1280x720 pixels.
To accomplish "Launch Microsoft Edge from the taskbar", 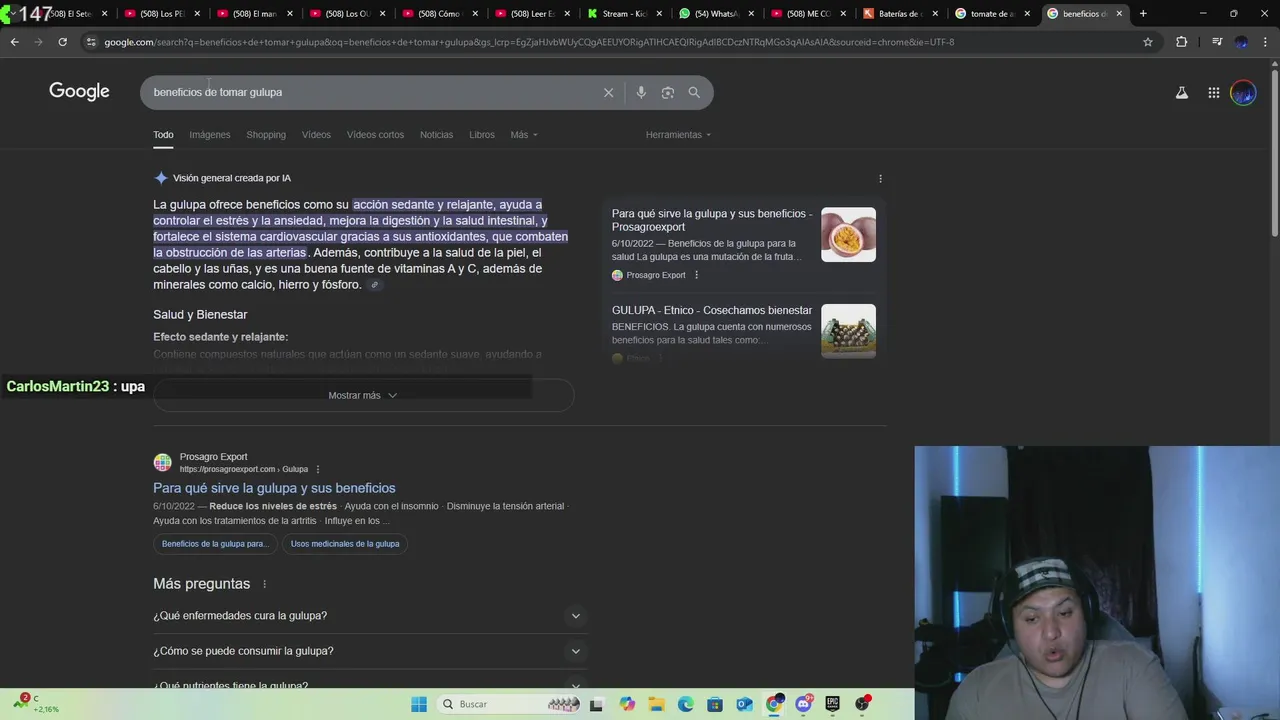I will [685, 704].
